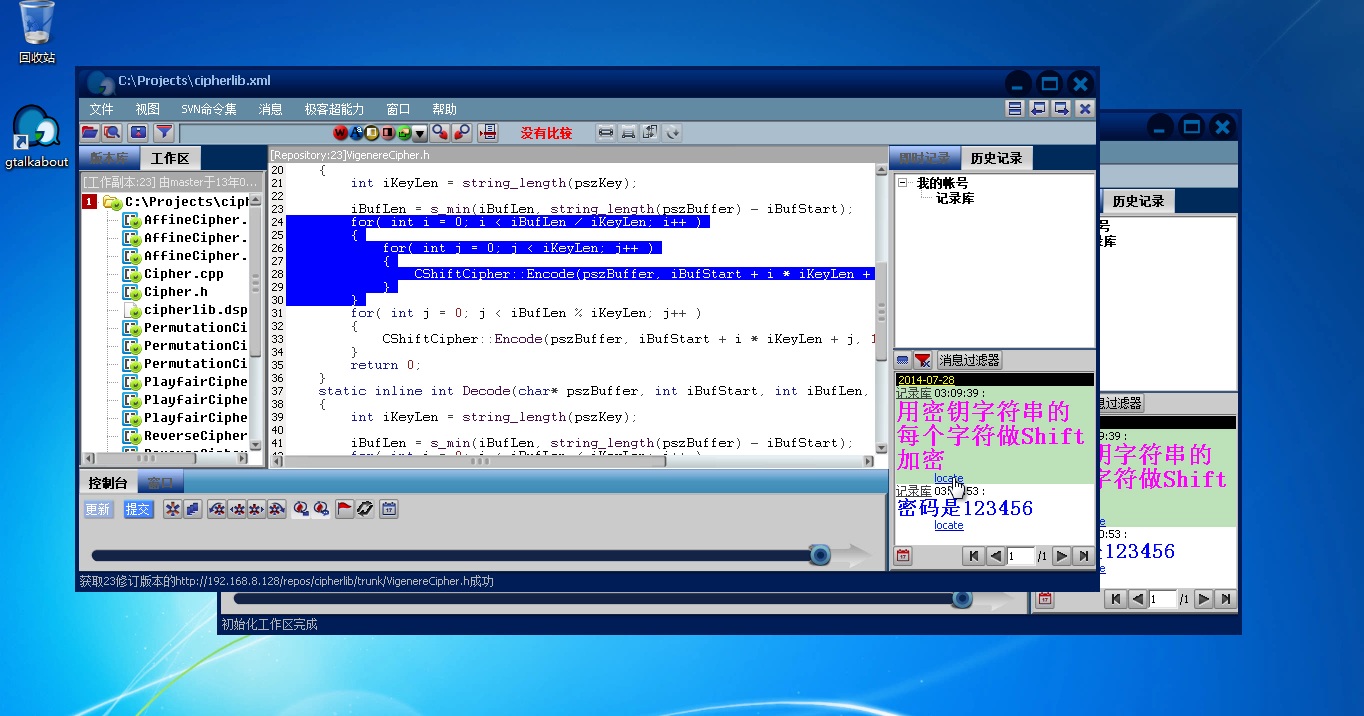Image resolution: width=1364 pixels, height=716 pixels.
Task: Open the 帮助 menu
Action: (x=444, y=109)
